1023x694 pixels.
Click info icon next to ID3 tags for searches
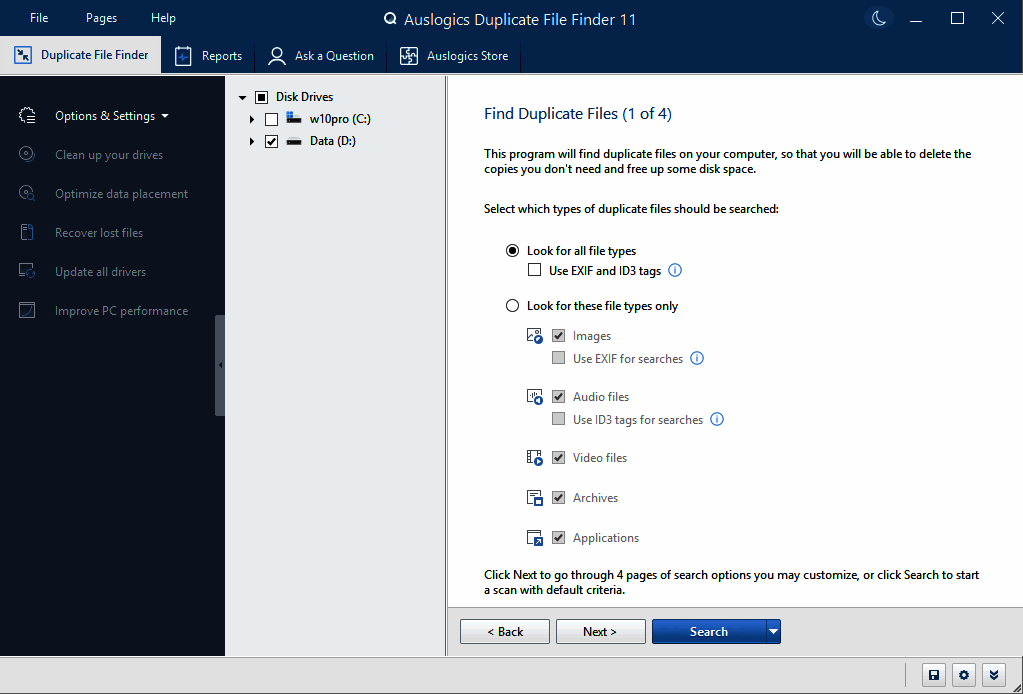716,420
